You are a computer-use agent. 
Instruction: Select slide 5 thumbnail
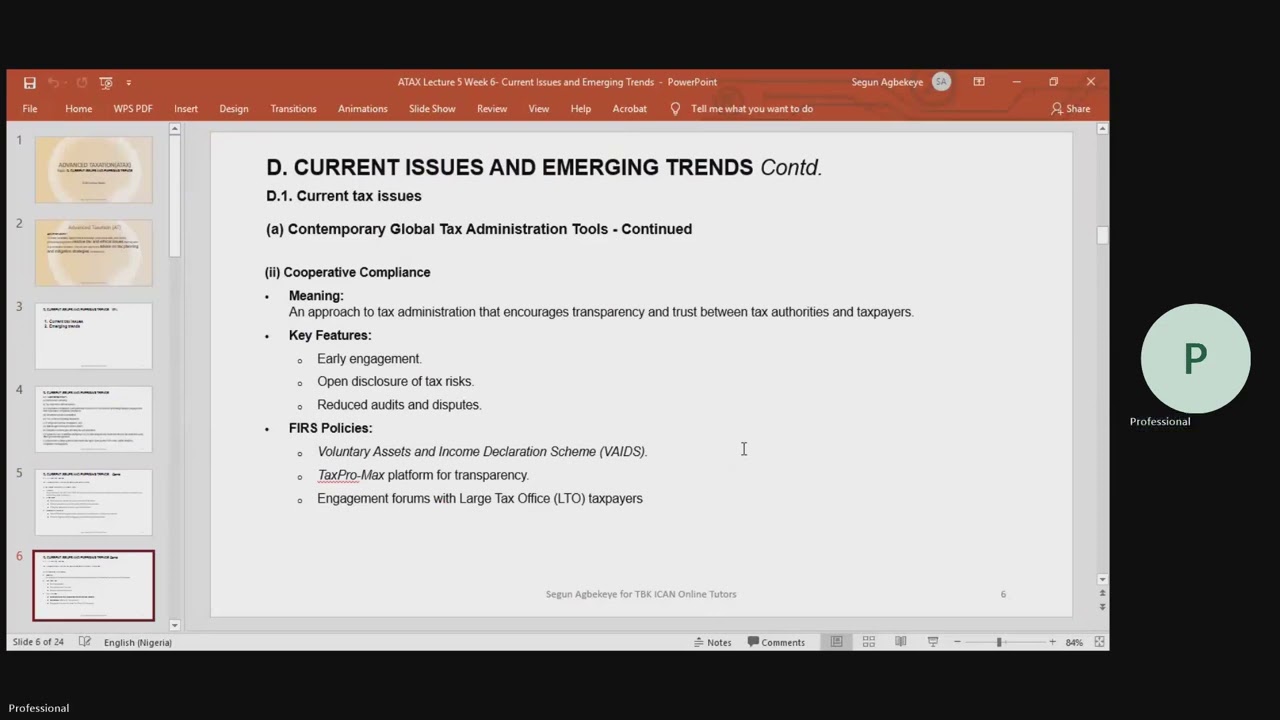[94, 502]
